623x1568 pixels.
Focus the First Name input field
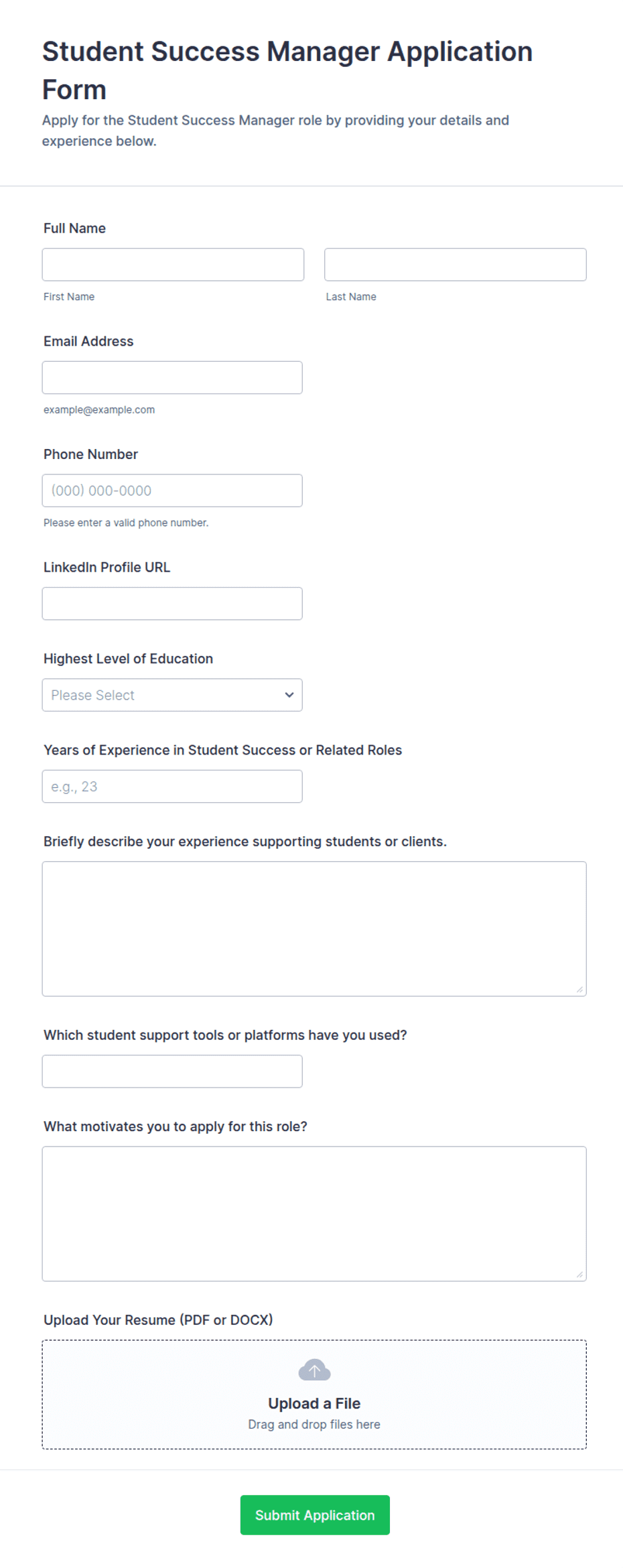[173, 265]
